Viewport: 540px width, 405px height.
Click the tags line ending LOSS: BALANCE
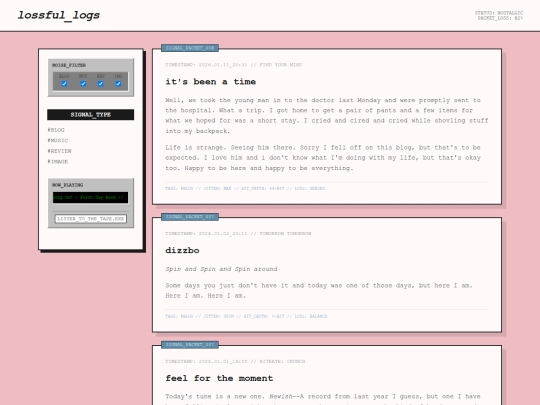pos(246,316)
